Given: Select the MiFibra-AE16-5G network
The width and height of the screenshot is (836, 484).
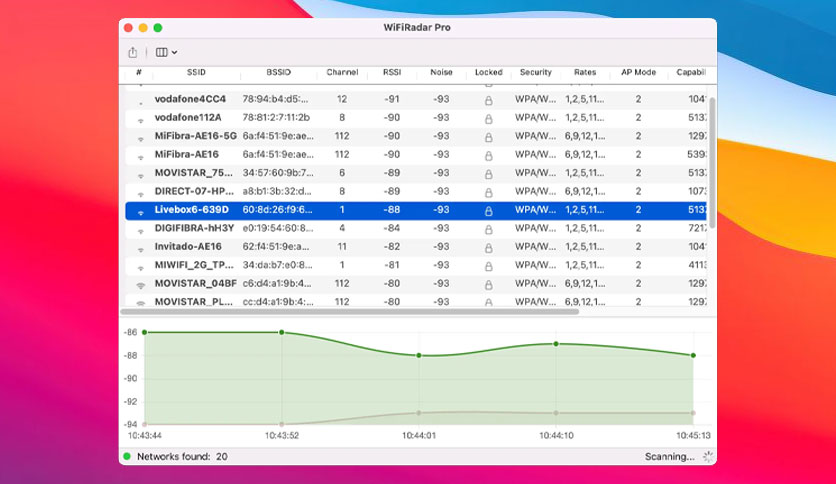Looking at the screenshot, I should click(416, 136).
